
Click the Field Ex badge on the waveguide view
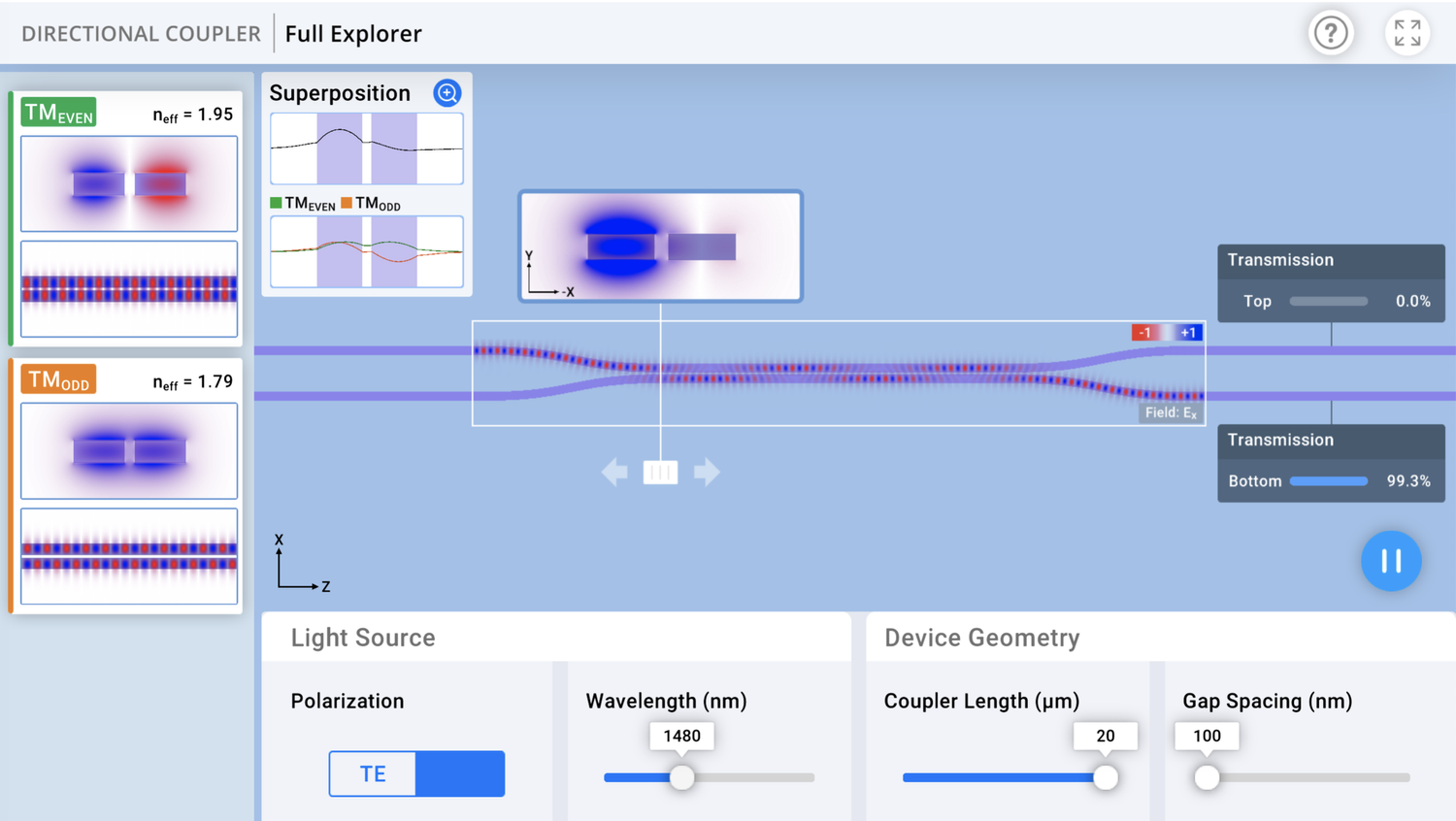(x=1170, y=411)
